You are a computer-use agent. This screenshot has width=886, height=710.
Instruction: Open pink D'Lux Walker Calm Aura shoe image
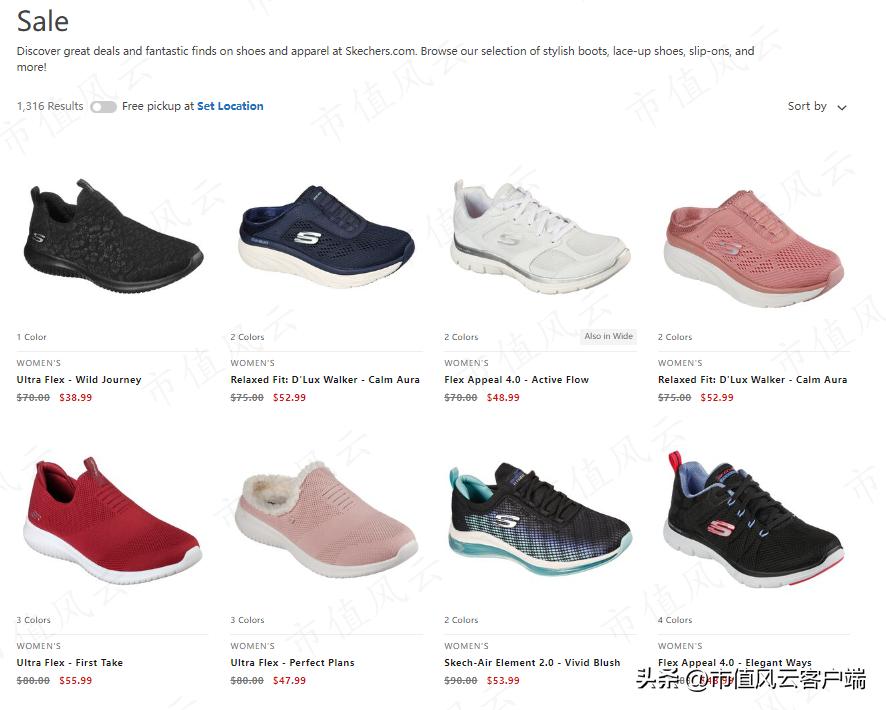point(754,249)
